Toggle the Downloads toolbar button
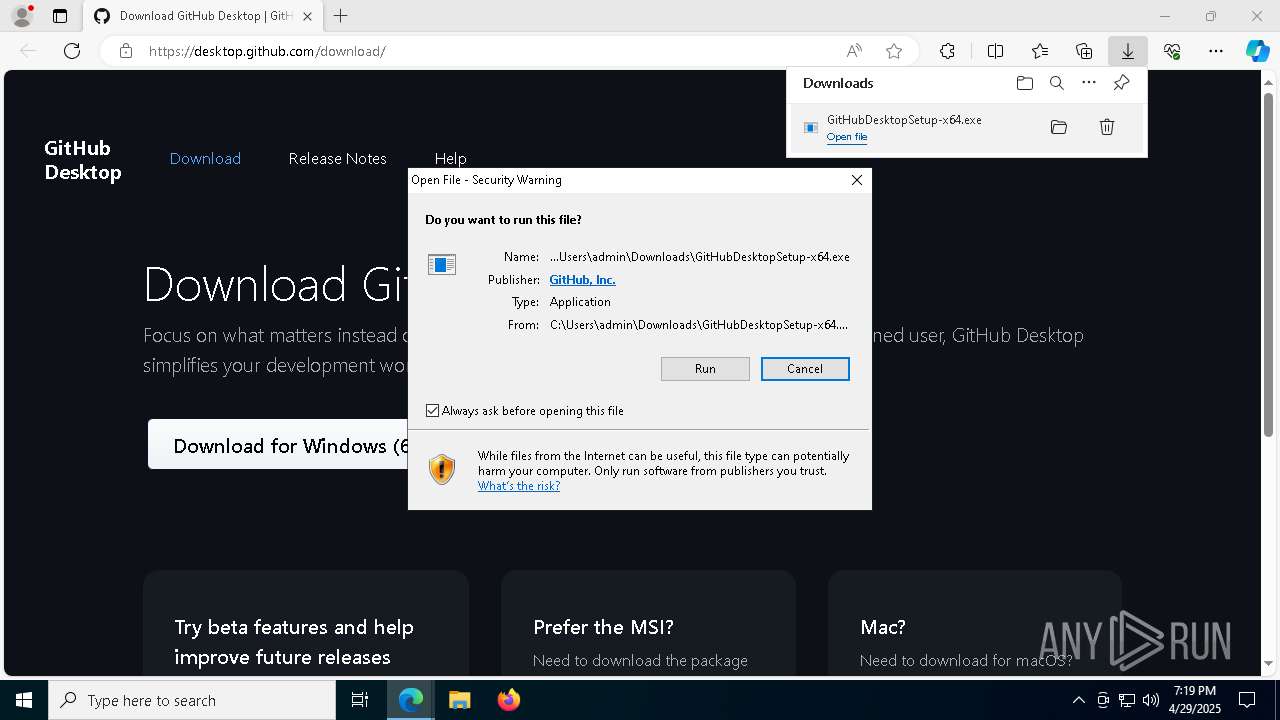The height and width of the screenshot is (720, 1280). point(1127,51)
